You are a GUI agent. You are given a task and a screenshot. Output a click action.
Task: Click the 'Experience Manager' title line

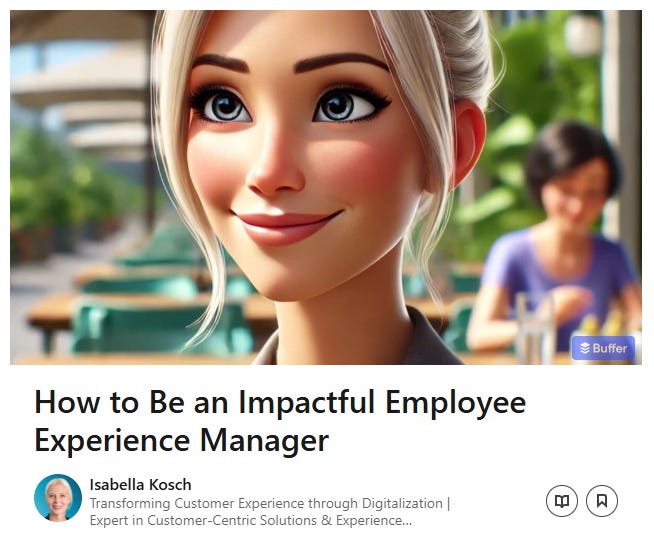tap(181, 440)
